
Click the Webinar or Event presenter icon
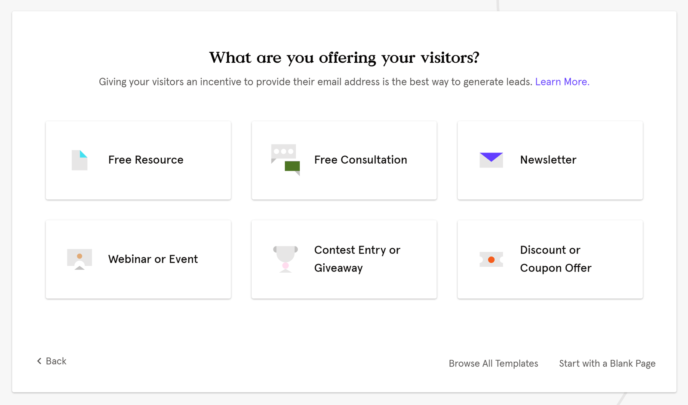pyautogui.click(x=79, y=259)
